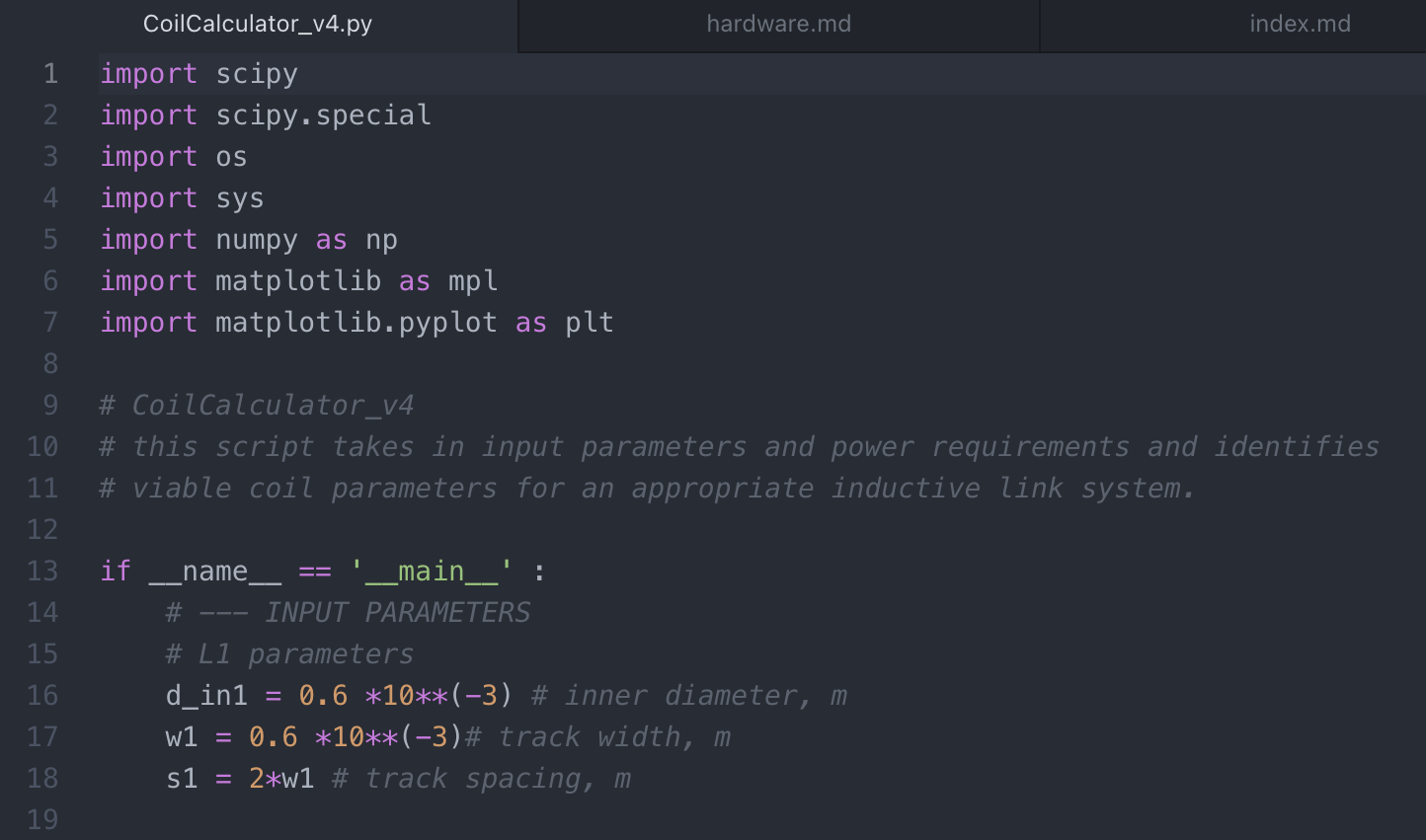Click 'mpl' alias on matplotlib import line
The image size is (1426, 840).
point(472,281)
